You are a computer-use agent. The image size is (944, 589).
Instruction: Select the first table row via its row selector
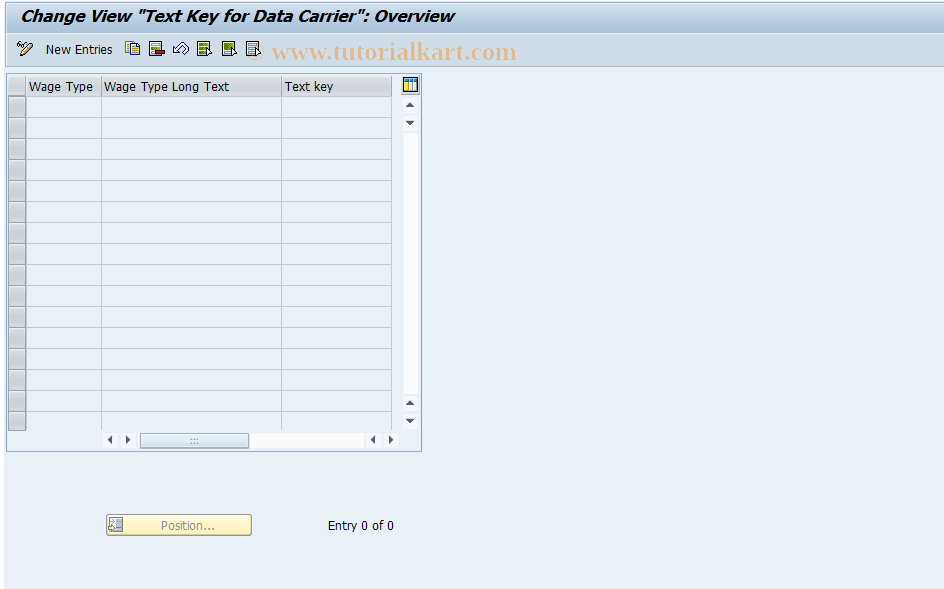(17, 107)
